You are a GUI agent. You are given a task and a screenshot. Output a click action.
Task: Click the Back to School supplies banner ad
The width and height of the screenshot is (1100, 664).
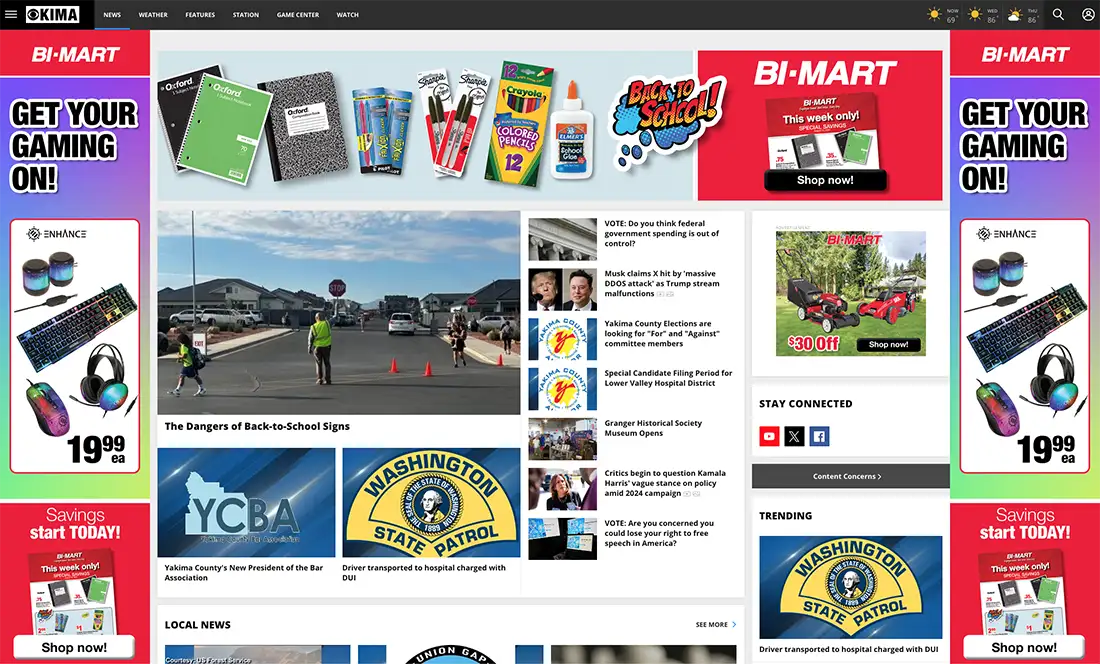[549, 126]
